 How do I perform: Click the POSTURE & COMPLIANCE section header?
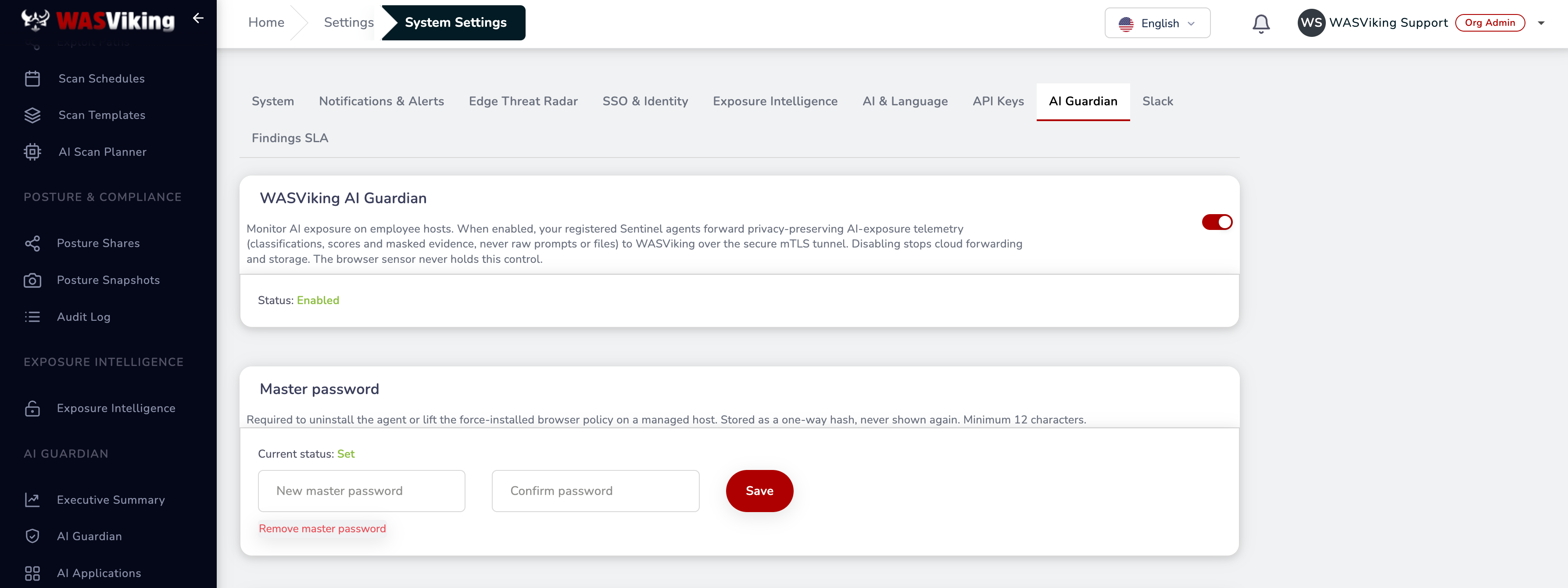pos(102,197)
